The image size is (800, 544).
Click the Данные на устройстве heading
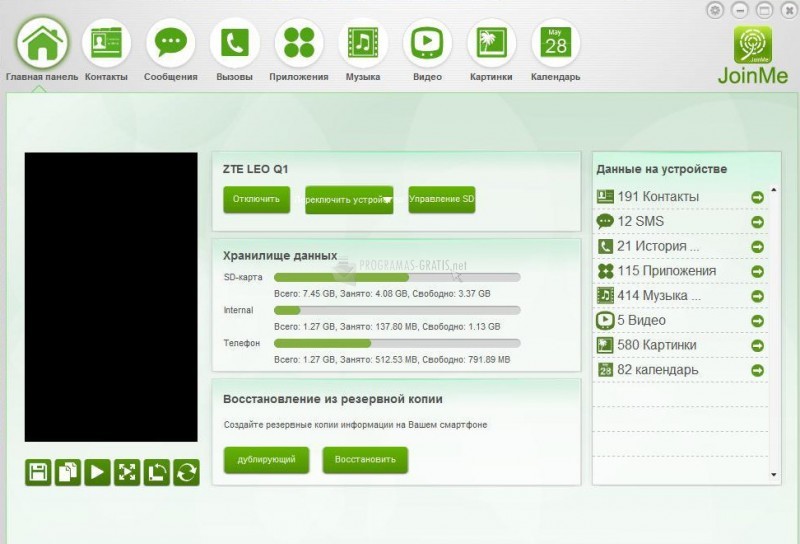[x=662, y=169]
